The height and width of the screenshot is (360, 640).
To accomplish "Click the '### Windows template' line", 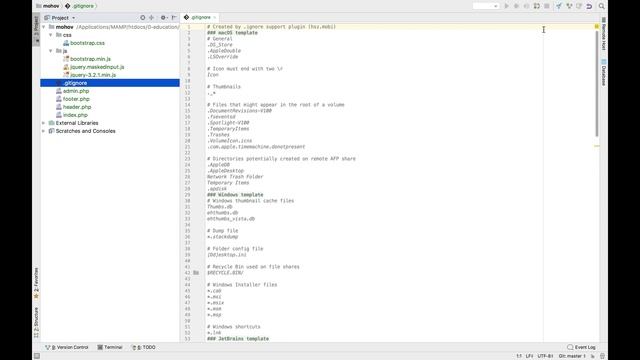I will tap(235, 195).
